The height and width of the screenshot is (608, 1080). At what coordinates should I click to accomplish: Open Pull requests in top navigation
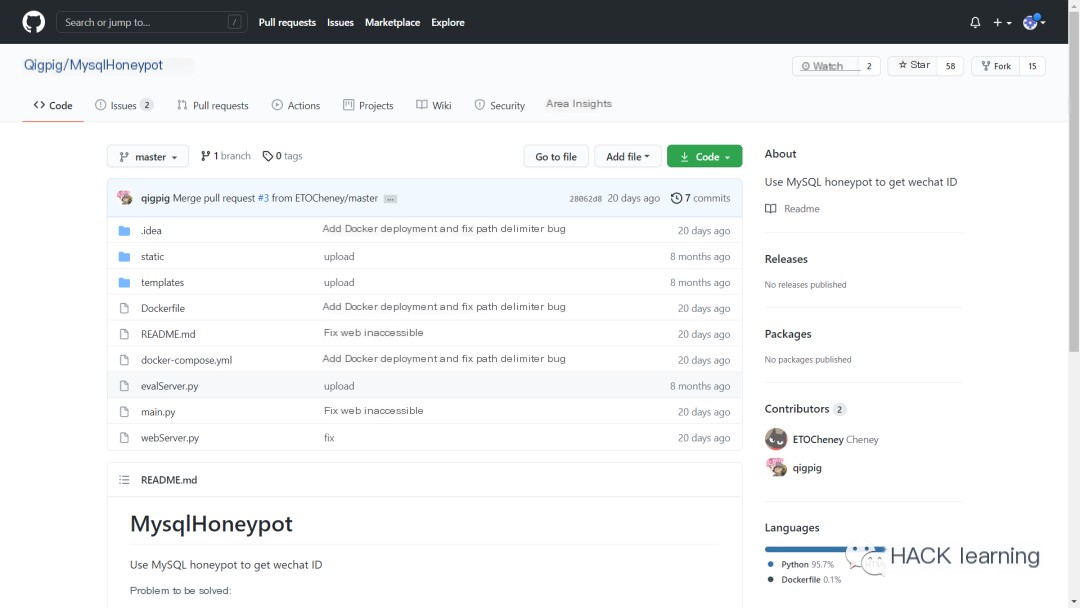pos(287,22)
